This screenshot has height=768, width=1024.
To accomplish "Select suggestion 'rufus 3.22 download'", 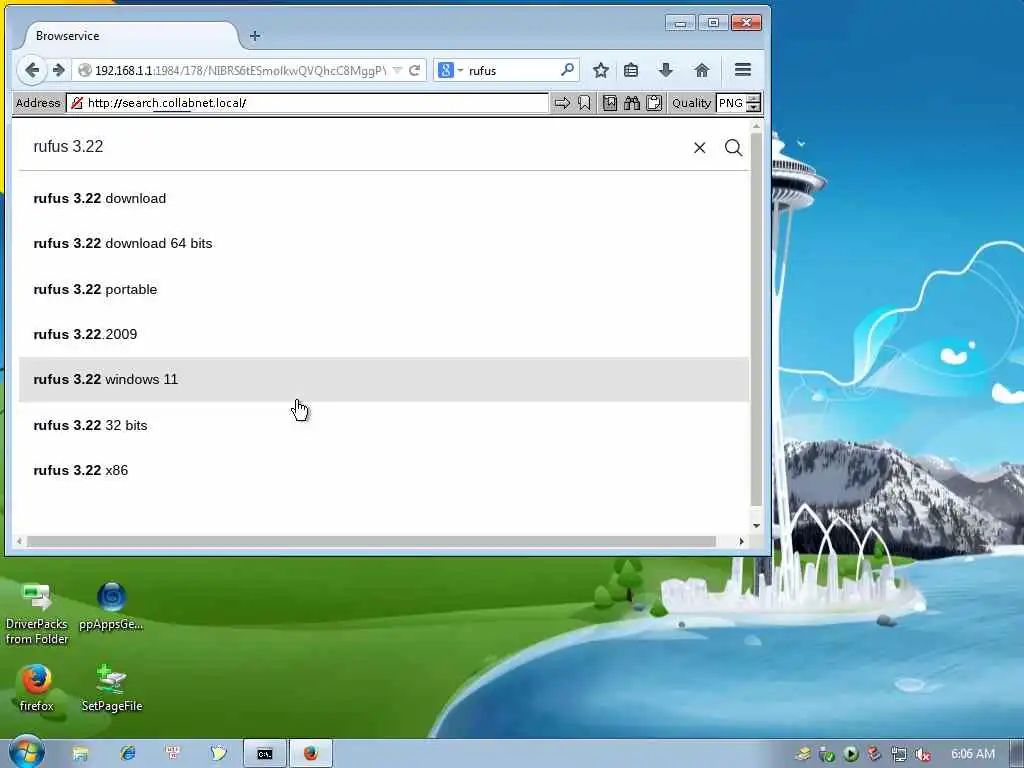I will click(x=384, y=199).
